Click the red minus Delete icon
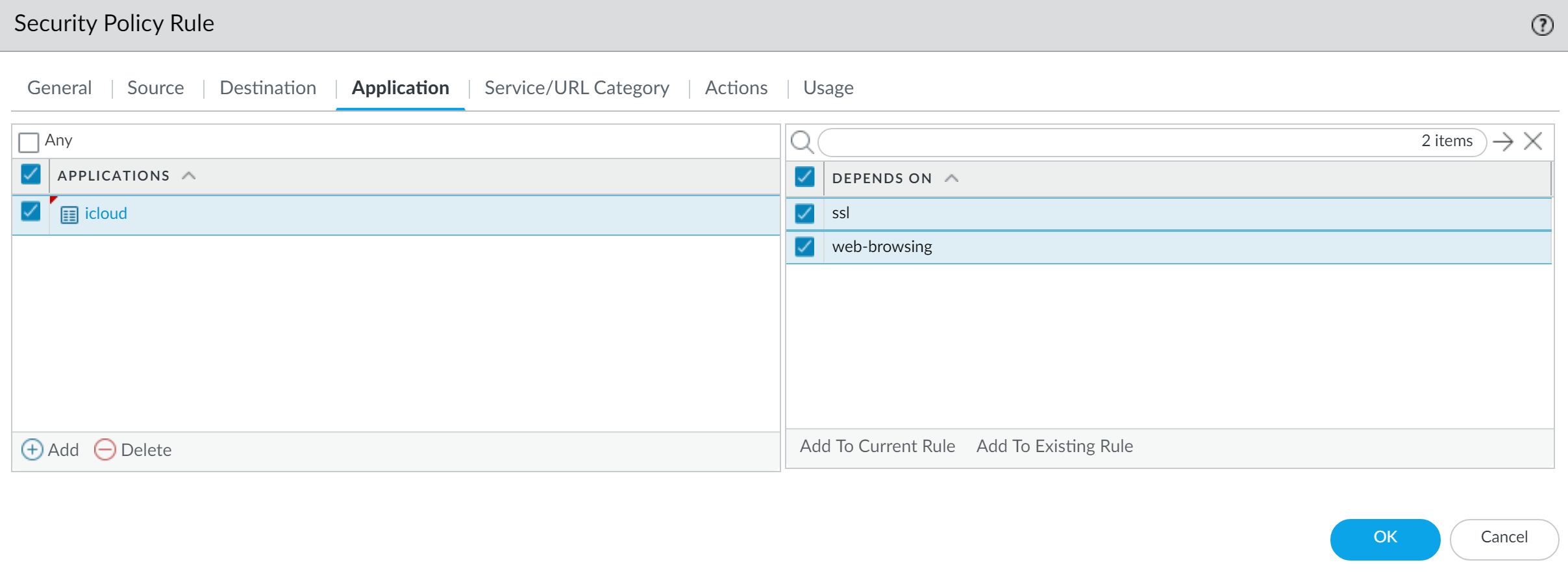This screenshot has width=1568, height=582. (x=105, y=449)
